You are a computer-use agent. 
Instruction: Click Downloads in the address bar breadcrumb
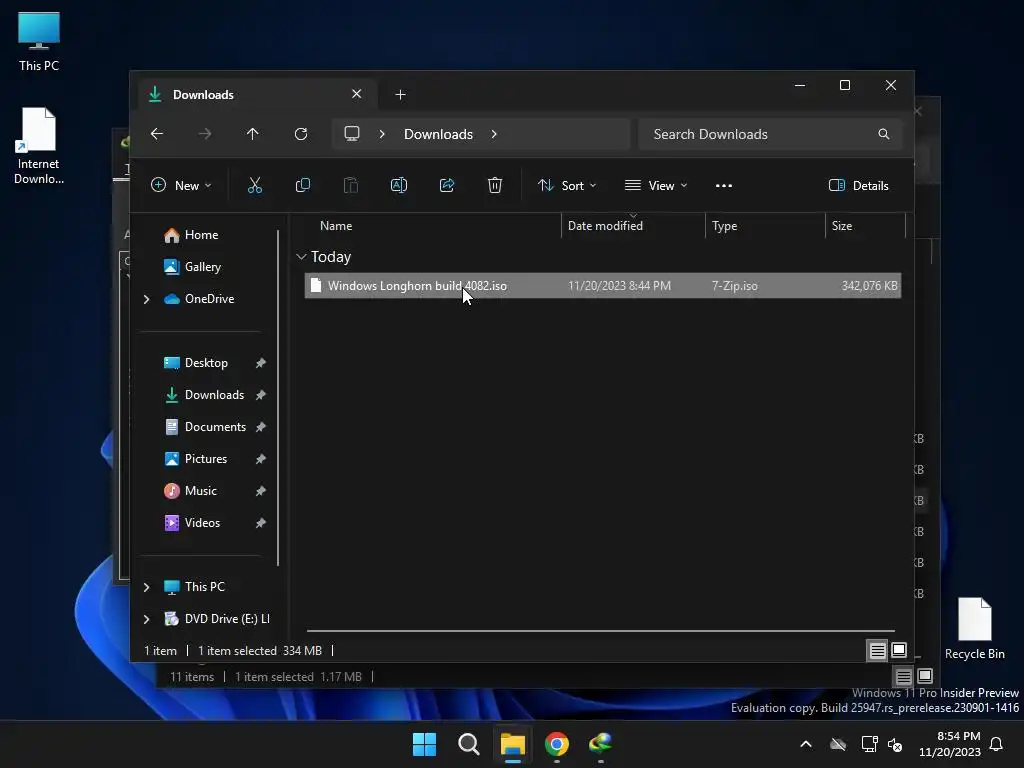tap(438, 134)
